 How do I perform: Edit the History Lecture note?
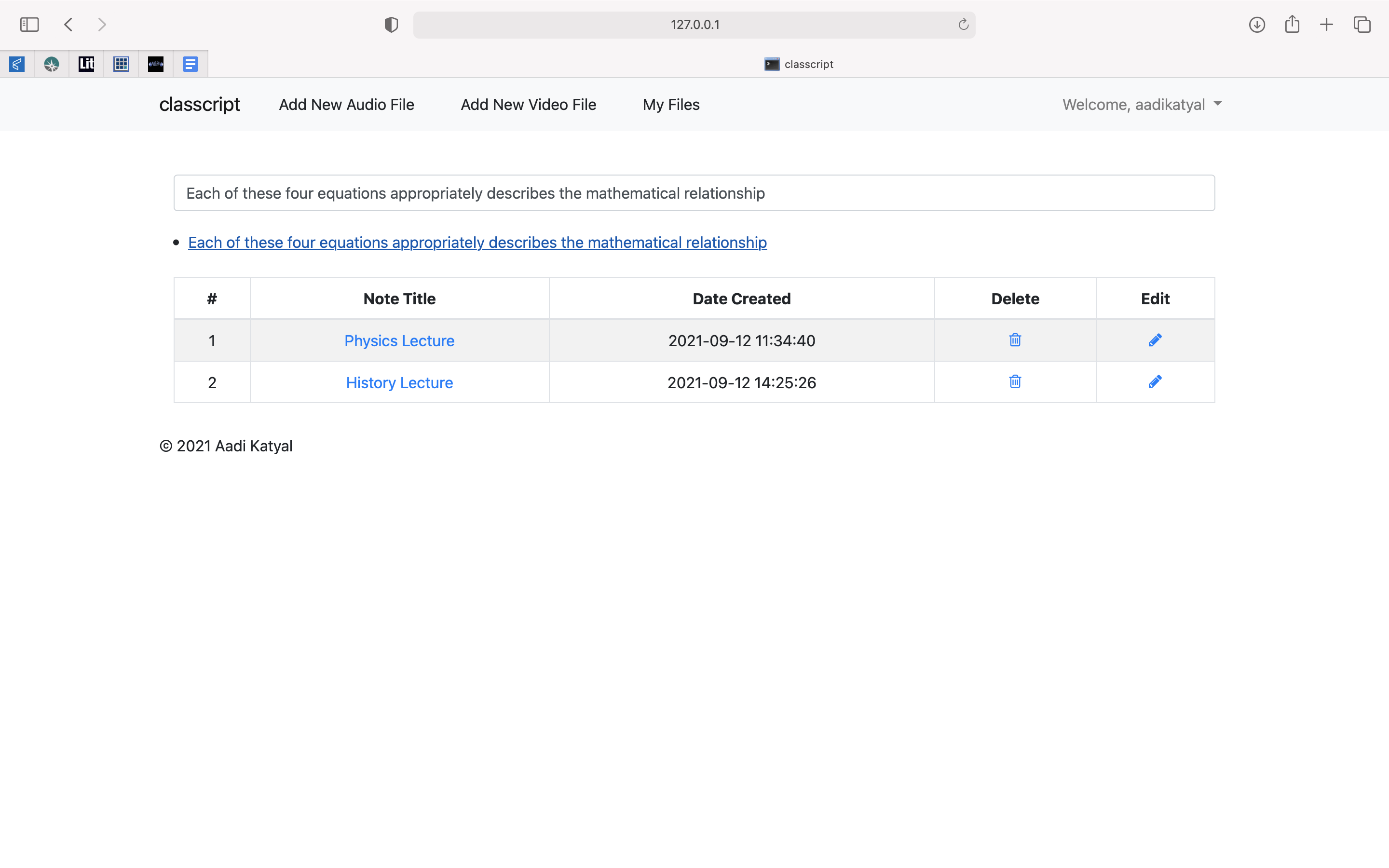[x=1155, y=382]
